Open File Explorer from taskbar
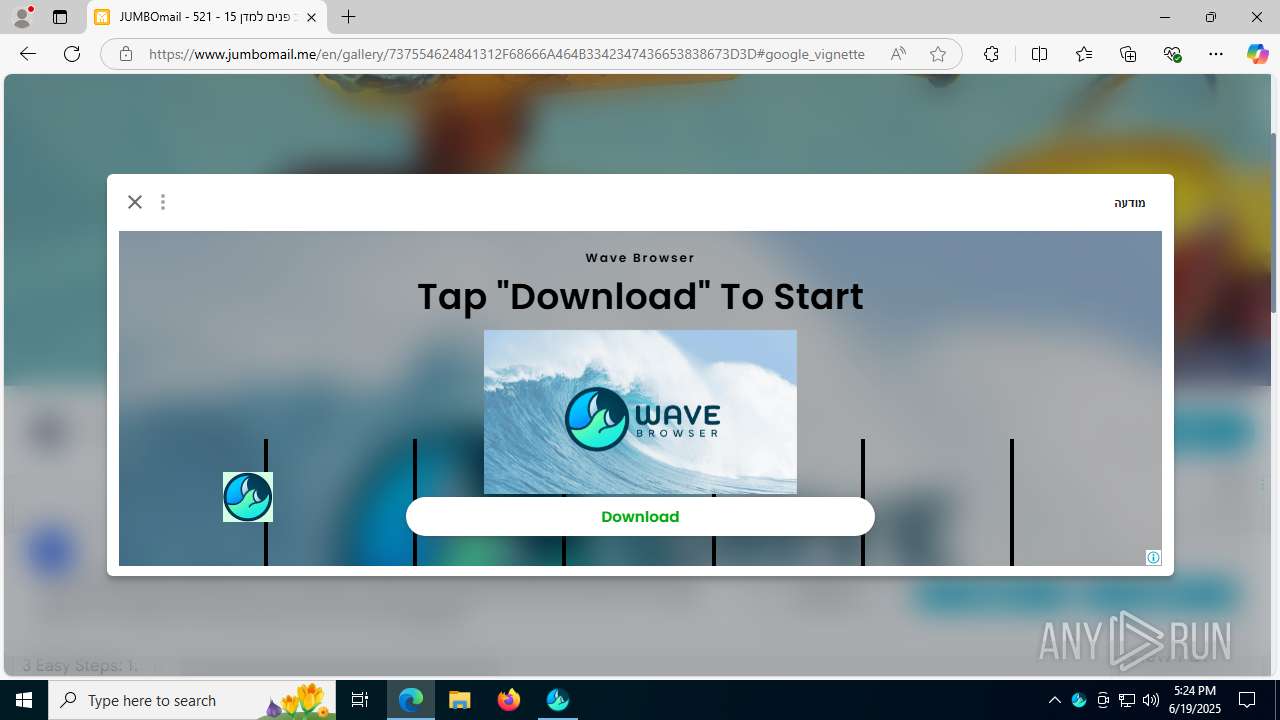 click(460, 700)
